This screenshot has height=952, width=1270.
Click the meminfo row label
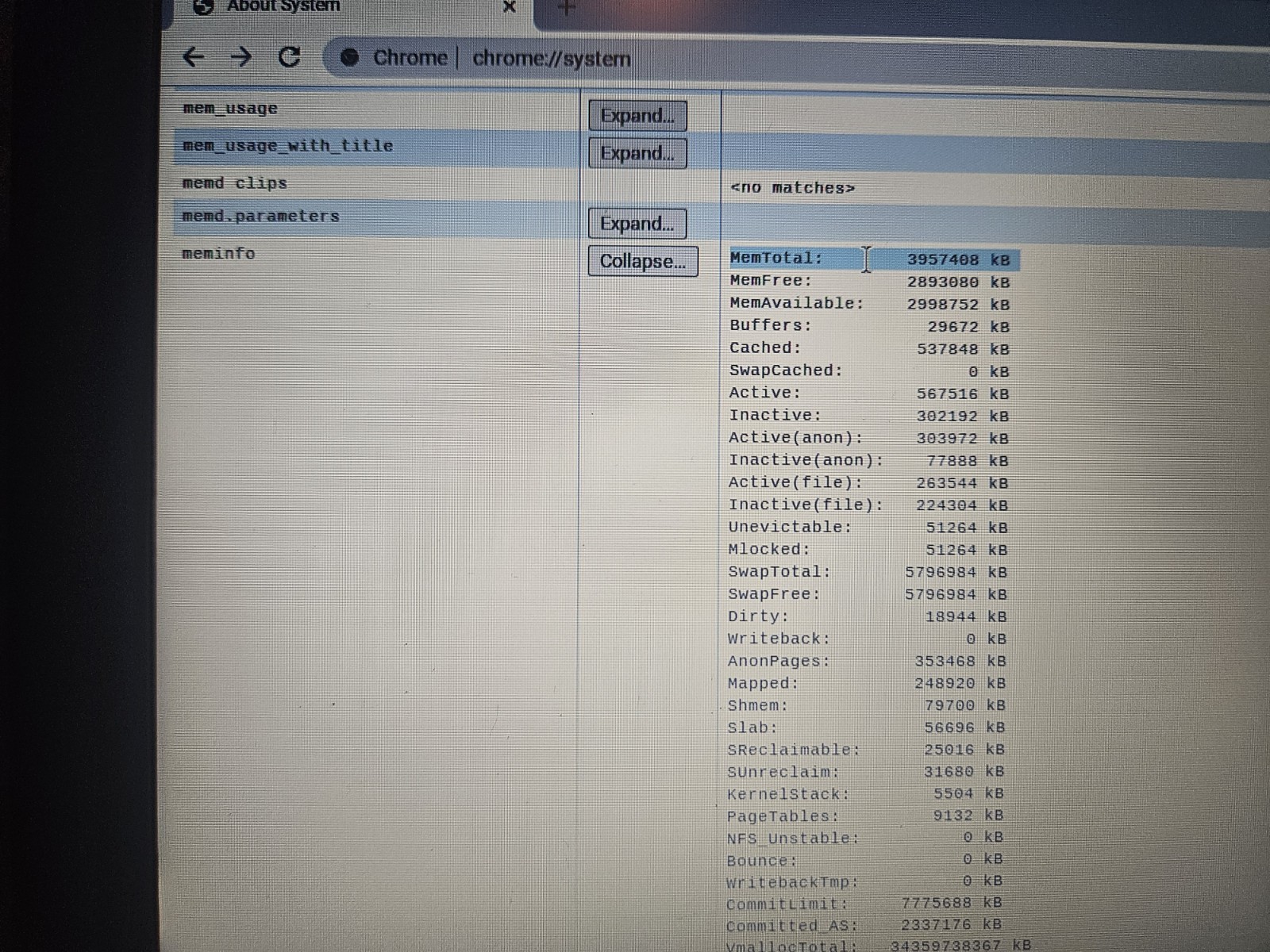[x=218, y=254]
